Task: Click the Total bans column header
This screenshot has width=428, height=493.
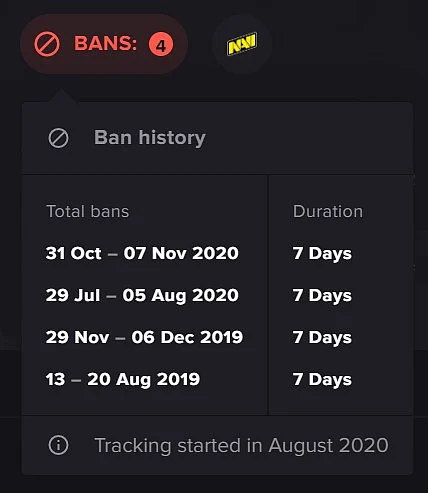Action: (x=88, y=211)
